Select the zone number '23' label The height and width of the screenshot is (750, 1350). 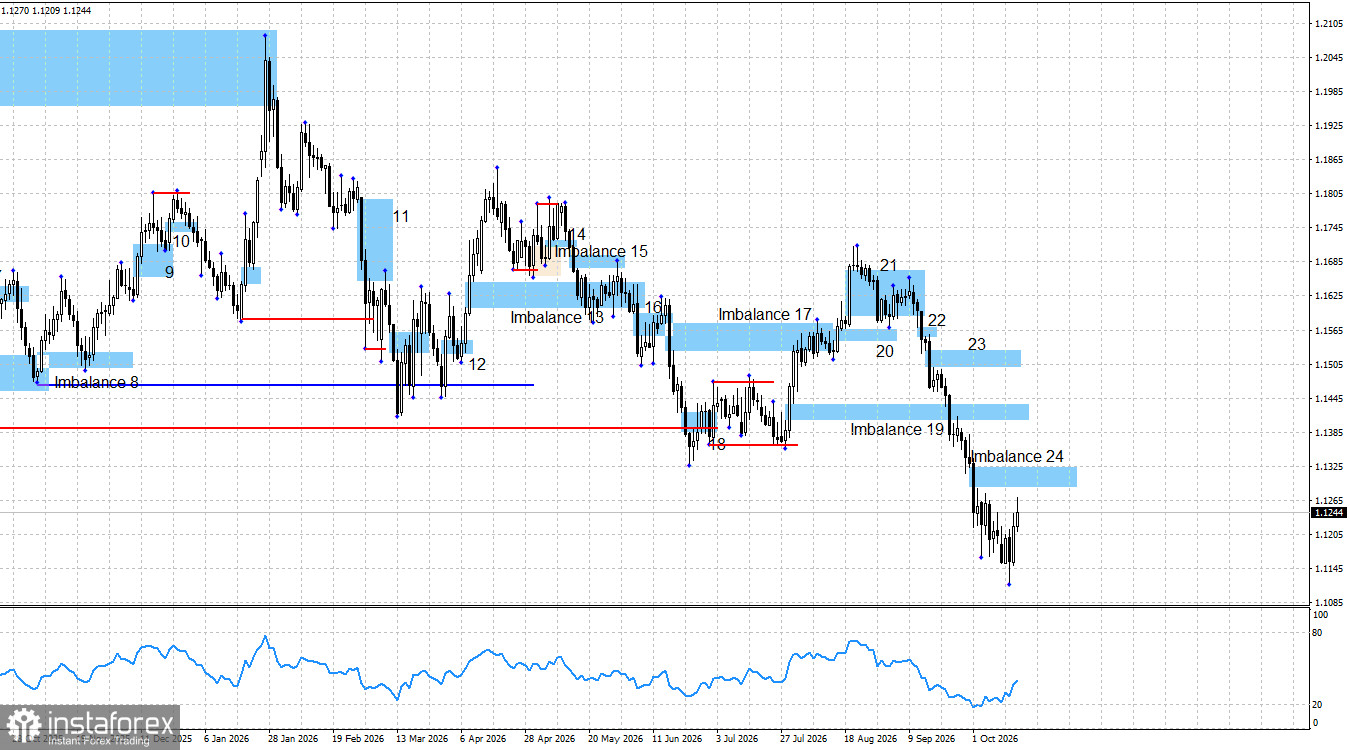point(977,344)
